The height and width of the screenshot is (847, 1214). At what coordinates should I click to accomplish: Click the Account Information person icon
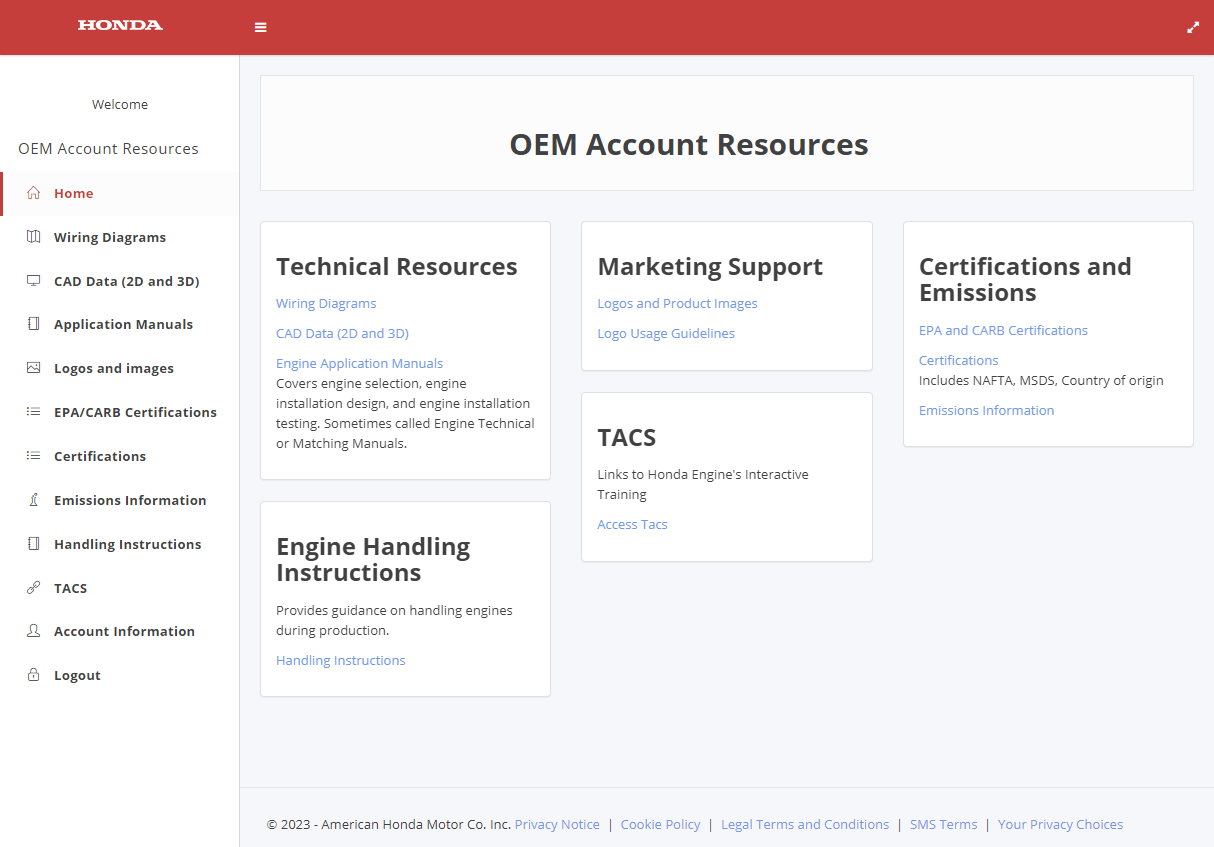(x=34, y=631)
